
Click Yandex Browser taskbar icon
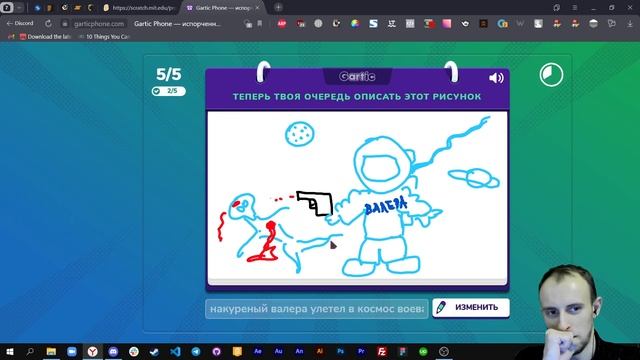click(x=93, y=351)
